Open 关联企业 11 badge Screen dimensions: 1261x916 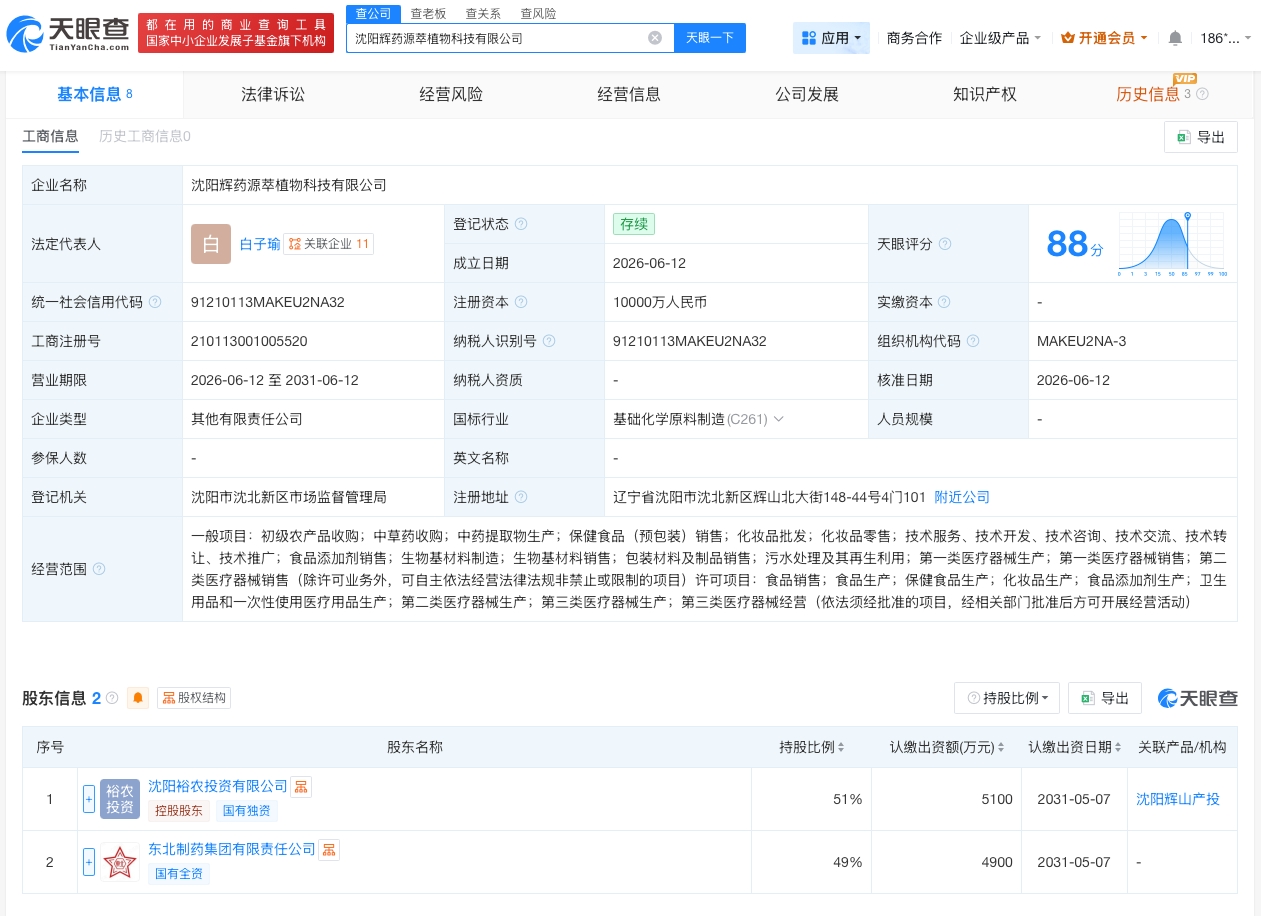coord(328,244)
